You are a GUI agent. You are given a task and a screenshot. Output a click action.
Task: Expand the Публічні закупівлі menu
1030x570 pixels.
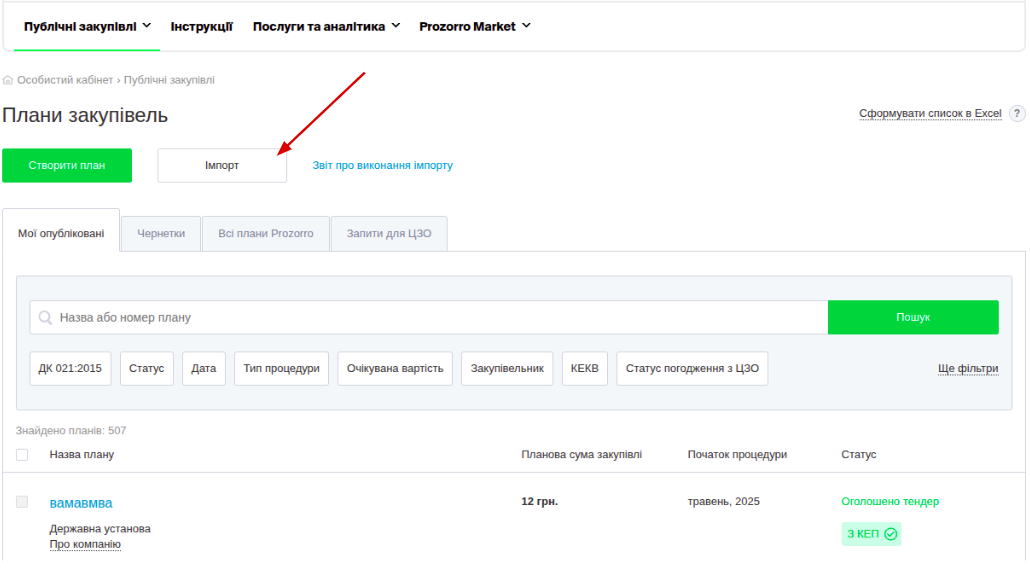pos(87,27)
